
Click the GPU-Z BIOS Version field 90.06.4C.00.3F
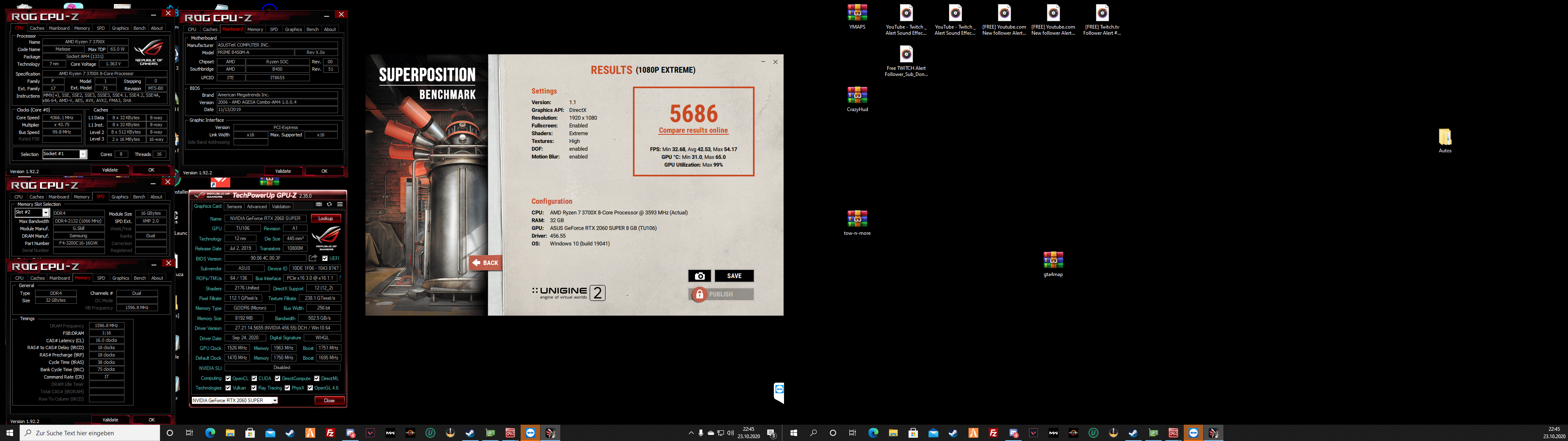coord(265,258)
